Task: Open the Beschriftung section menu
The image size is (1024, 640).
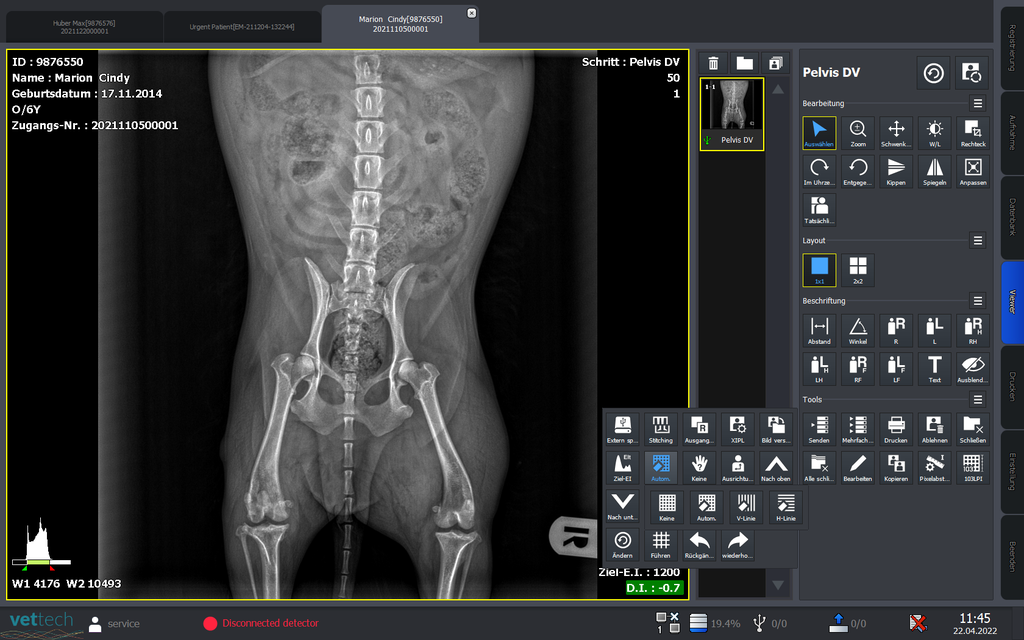Action: pos(978,300)
